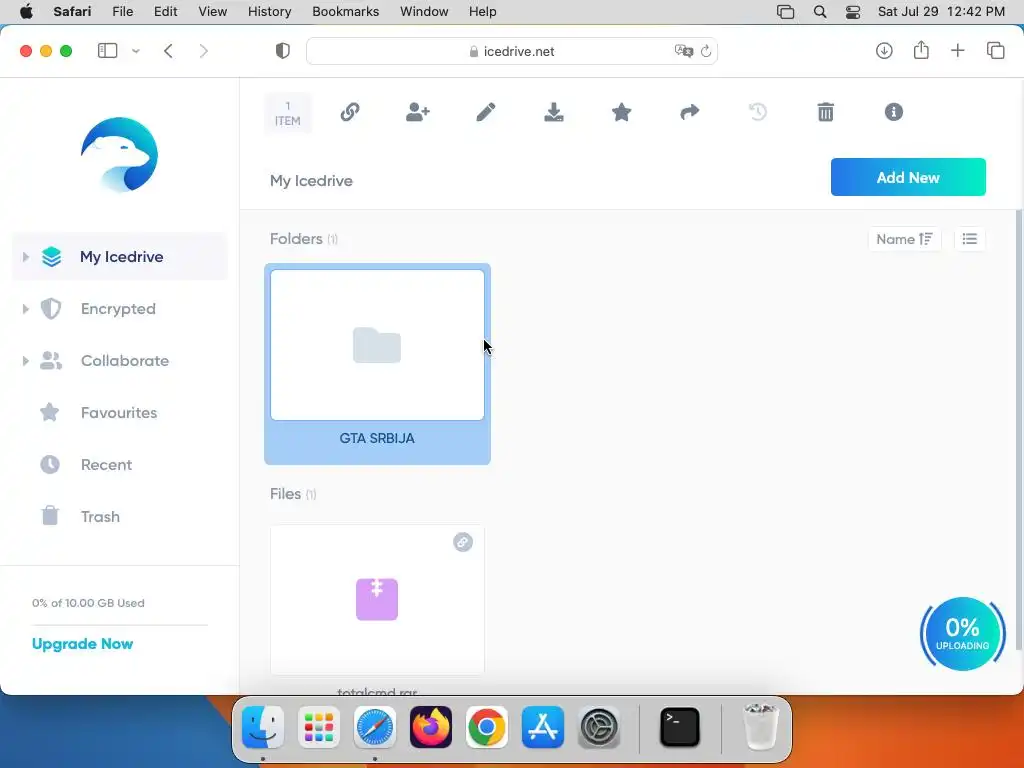1024x768 pixels.
Task: Click the 0% of 10.00 GB Used text
Action: [x=88, y=603]
